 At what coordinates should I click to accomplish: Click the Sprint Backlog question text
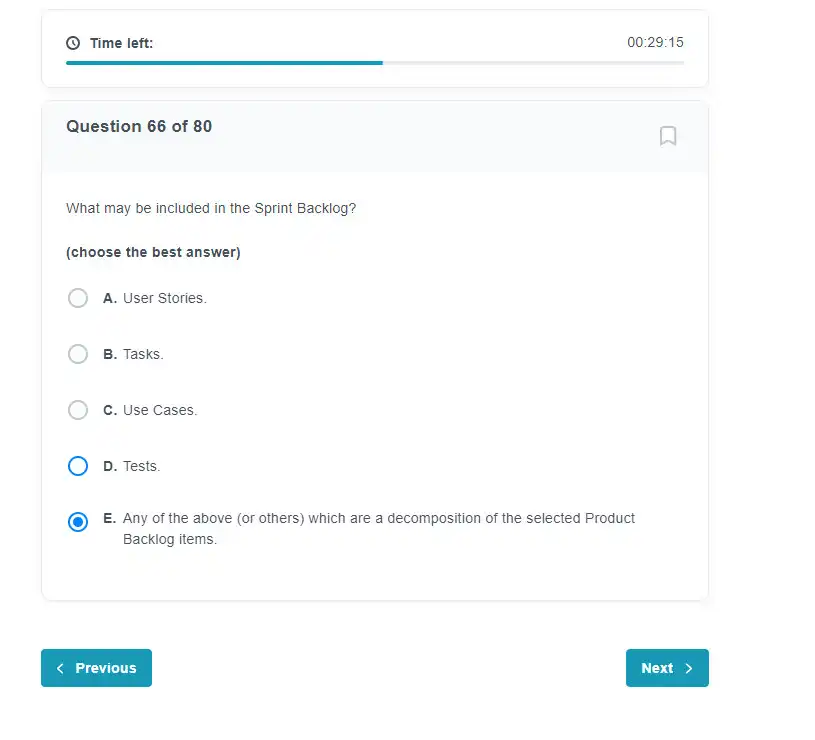click(x=211, y=208)
